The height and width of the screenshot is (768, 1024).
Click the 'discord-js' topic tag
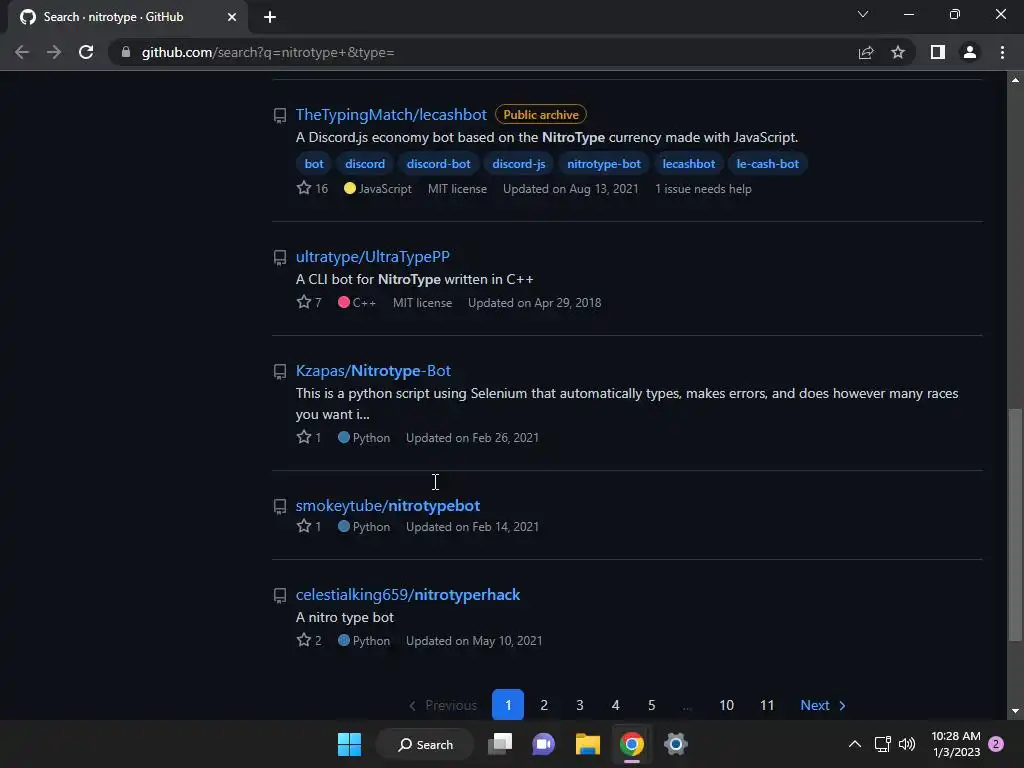click(x=519, y=164)
